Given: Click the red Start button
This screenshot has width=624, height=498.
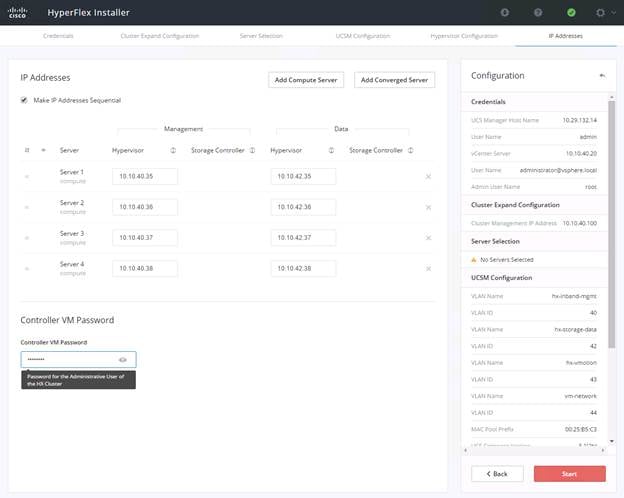Looking at the screenshot, I should [x=569, y=474].
